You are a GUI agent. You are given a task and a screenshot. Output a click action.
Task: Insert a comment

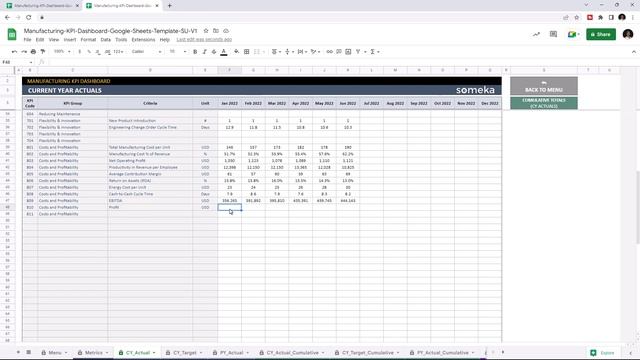339,52
